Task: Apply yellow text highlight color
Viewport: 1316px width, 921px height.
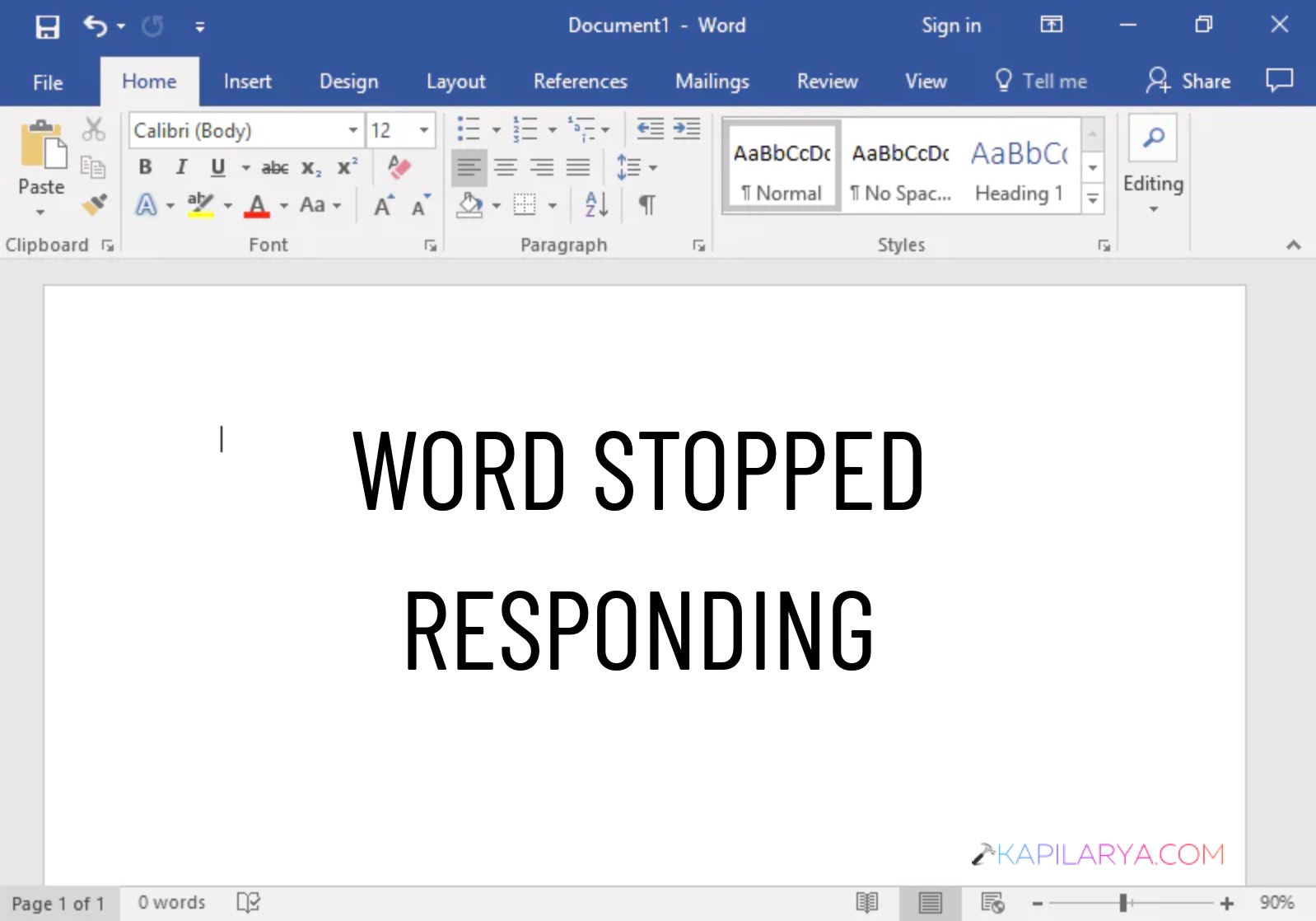Action: pos(200,204)
